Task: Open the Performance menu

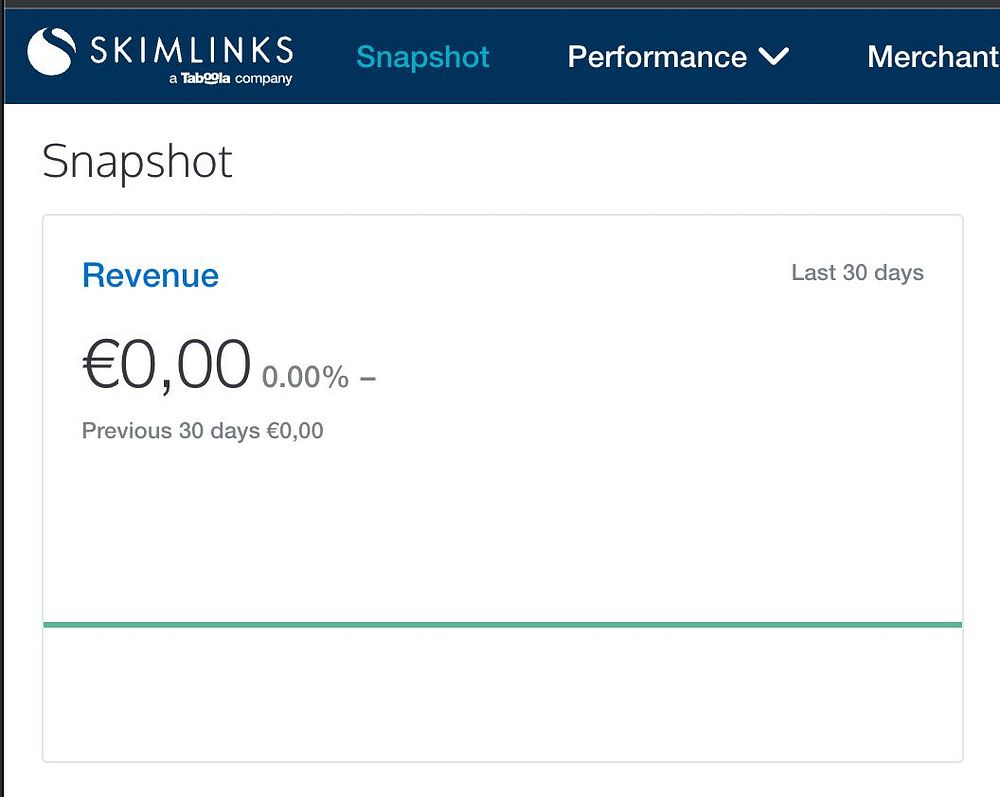Action: tap(657, 56)
